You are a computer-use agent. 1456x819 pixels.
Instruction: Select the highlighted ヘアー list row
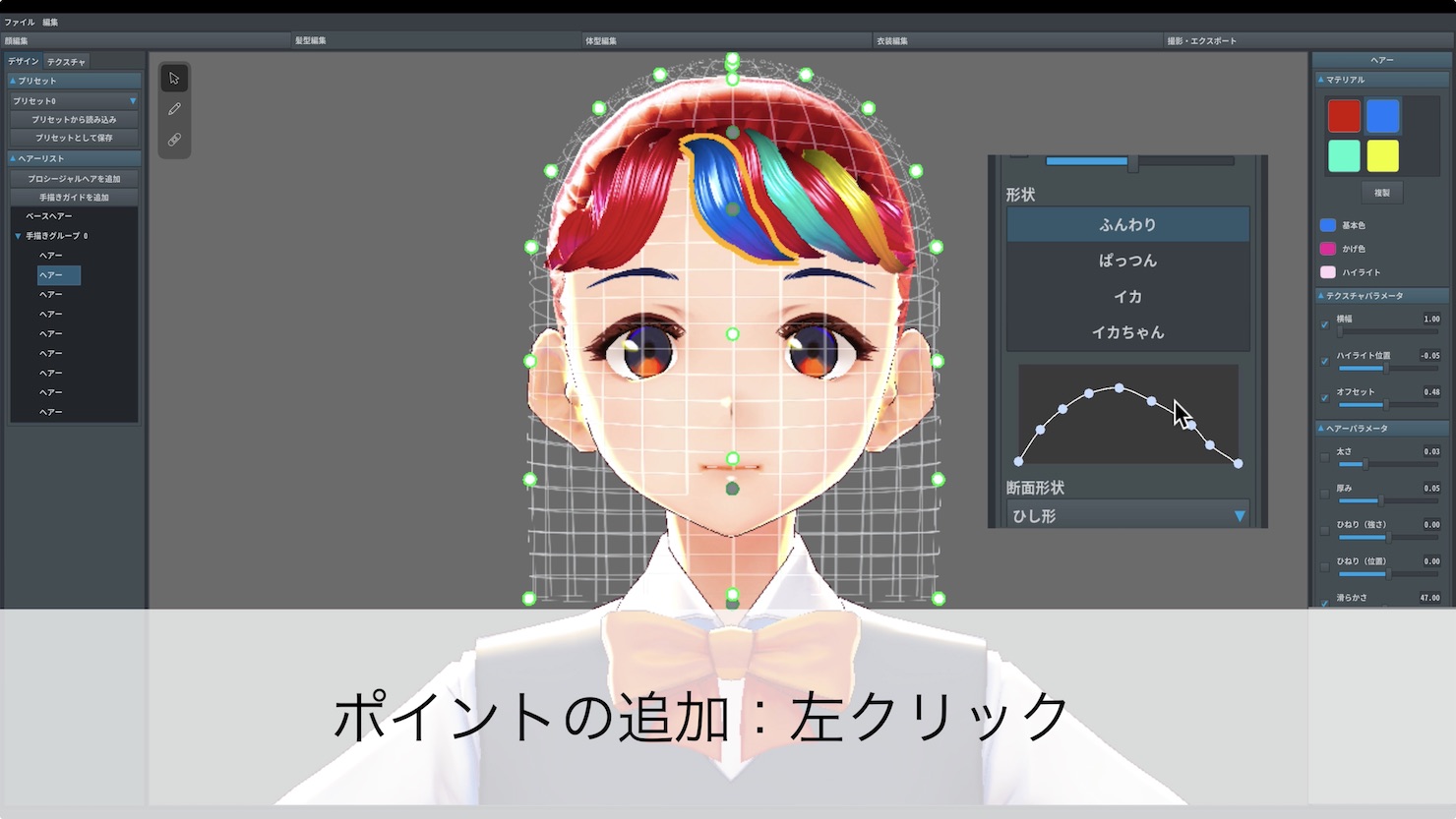click(59, 275)
